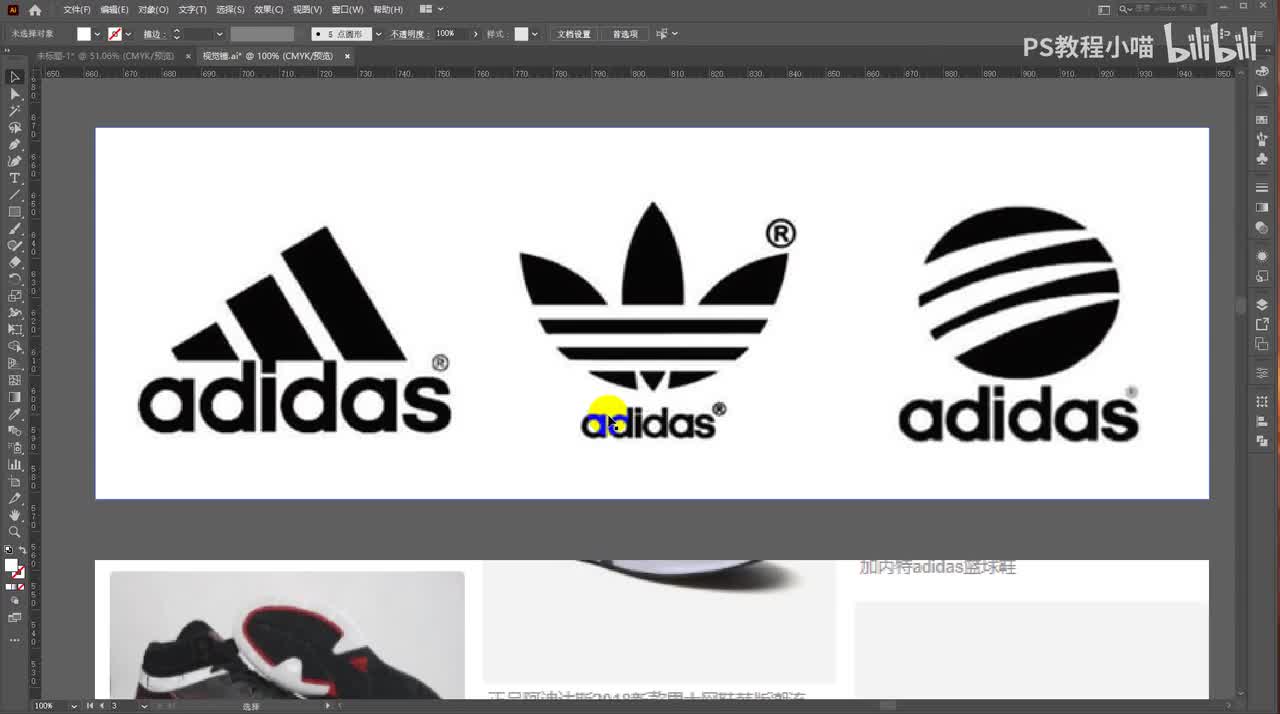Expand the brush definition dropdown
This screenshot has width=1280, height=714.
tap(378, 34)
